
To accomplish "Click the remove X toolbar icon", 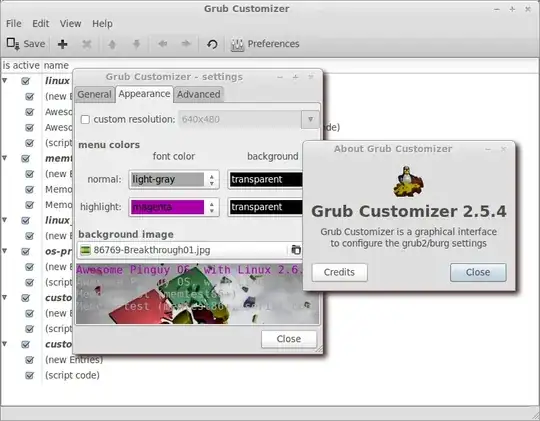I will pyautogui.click(x=87, y=44).
